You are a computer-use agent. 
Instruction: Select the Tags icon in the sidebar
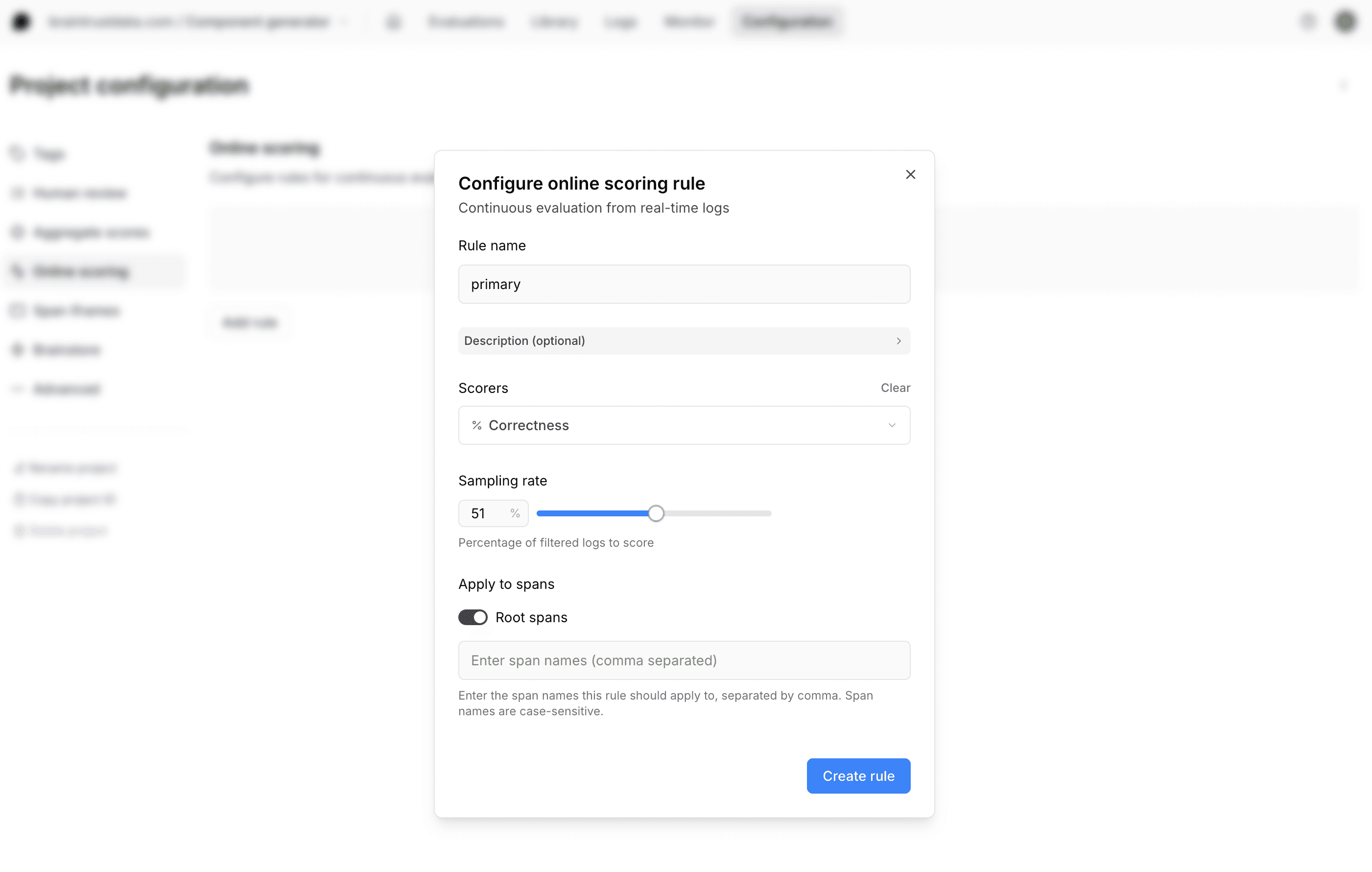17,153
